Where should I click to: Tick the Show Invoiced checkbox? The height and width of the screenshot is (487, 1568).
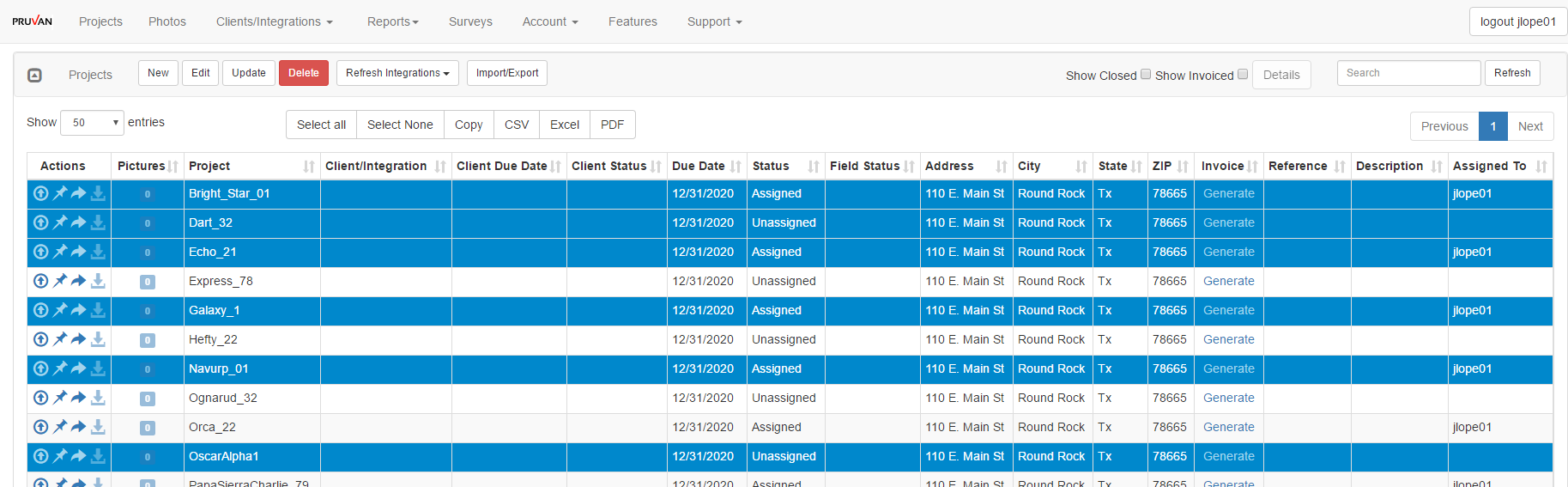1242,75
